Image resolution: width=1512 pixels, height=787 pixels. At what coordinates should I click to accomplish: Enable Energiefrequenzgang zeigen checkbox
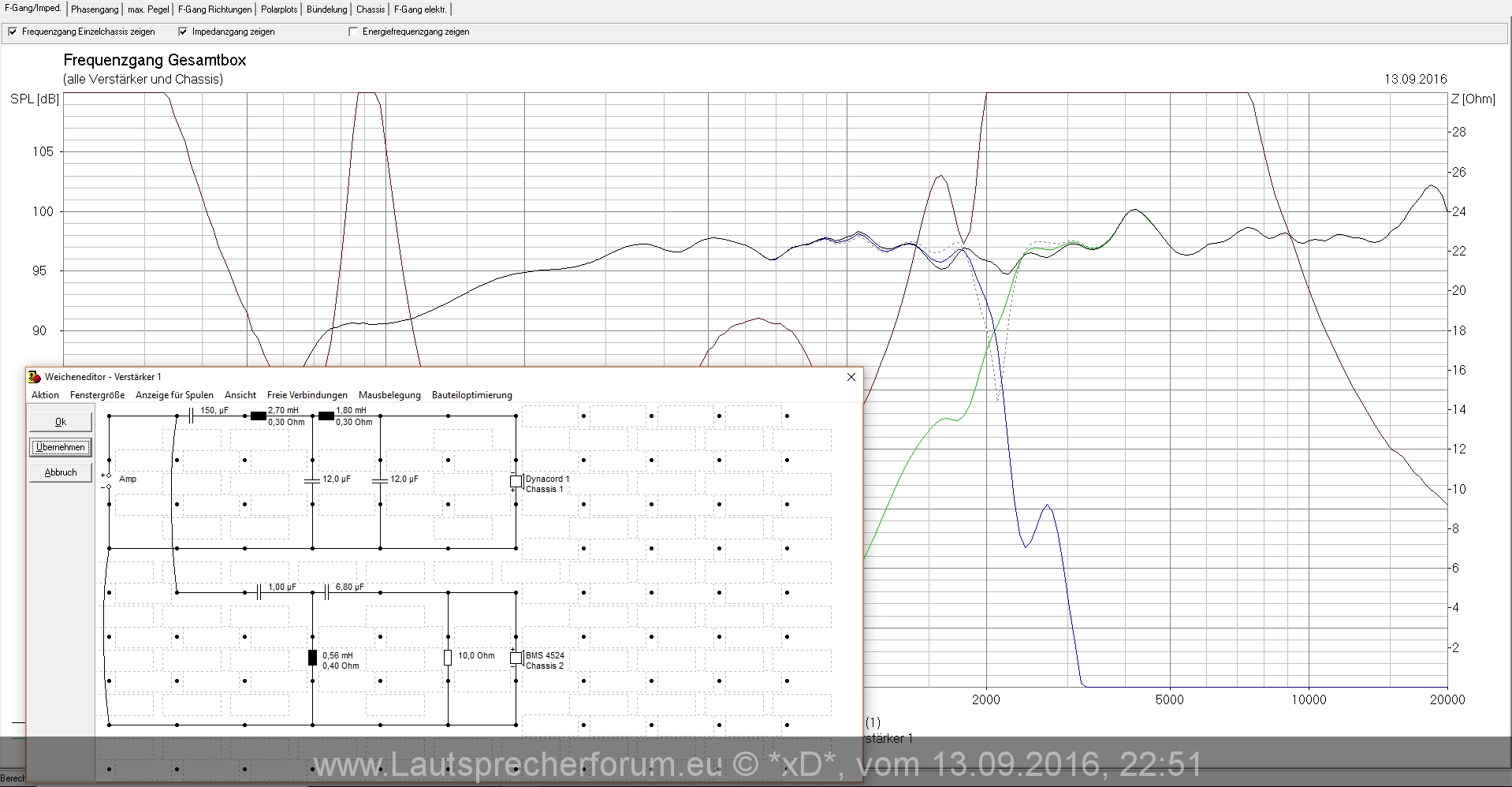point(353,32)
